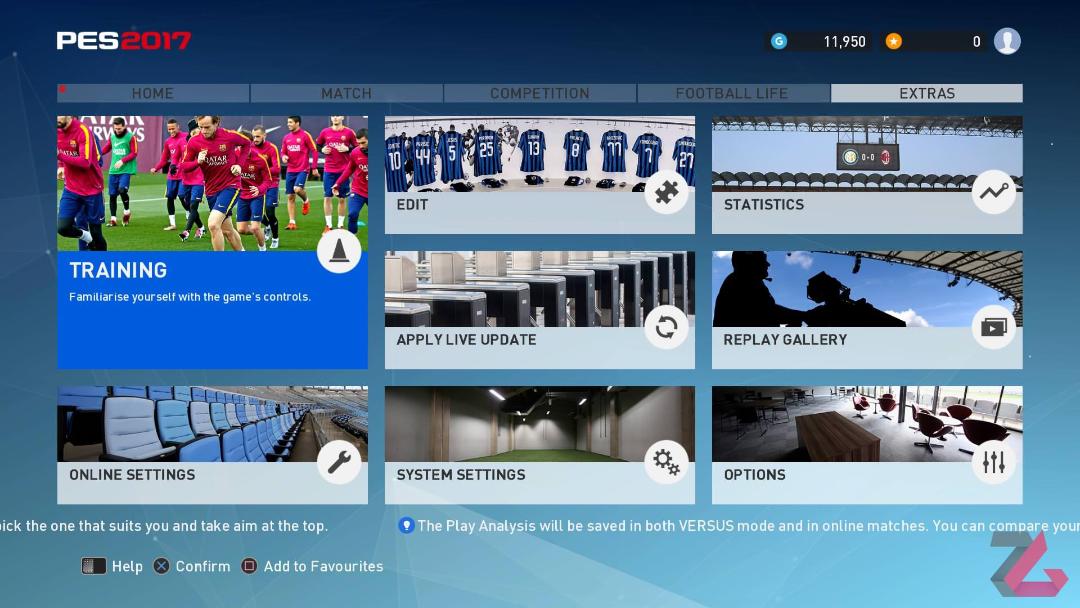Select the EXTRAS tab
The width and height of the screenshot is (1080, 608).
point(926,93)
